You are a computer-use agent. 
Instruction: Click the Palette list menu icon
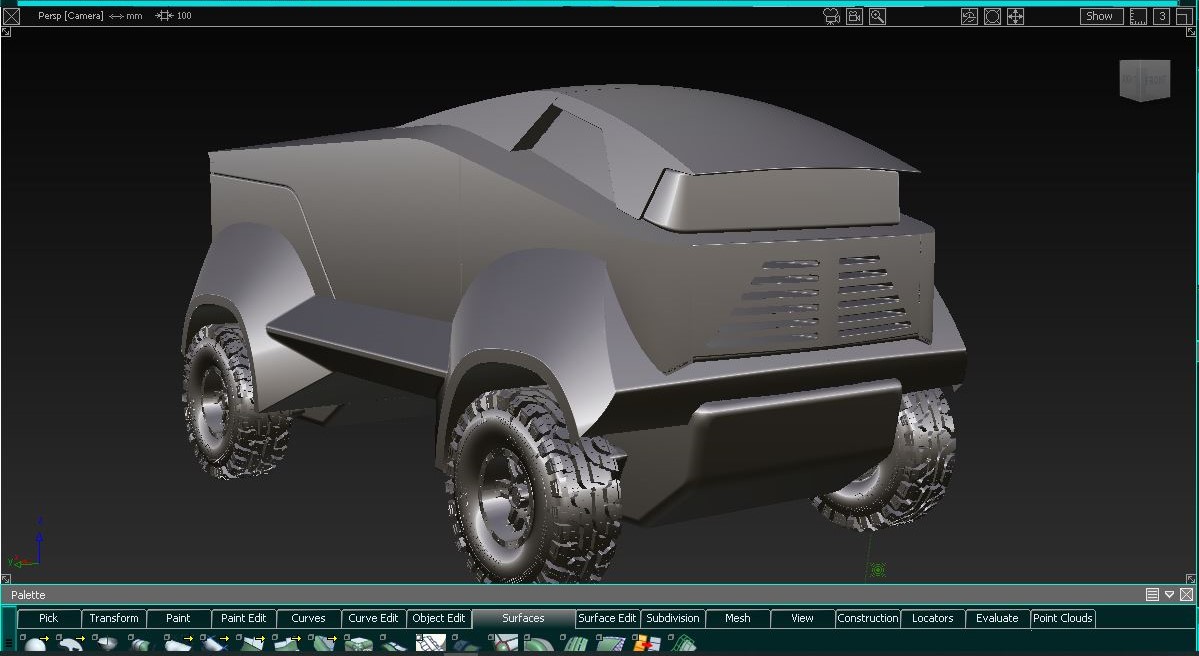click(x=1152, y=593)
